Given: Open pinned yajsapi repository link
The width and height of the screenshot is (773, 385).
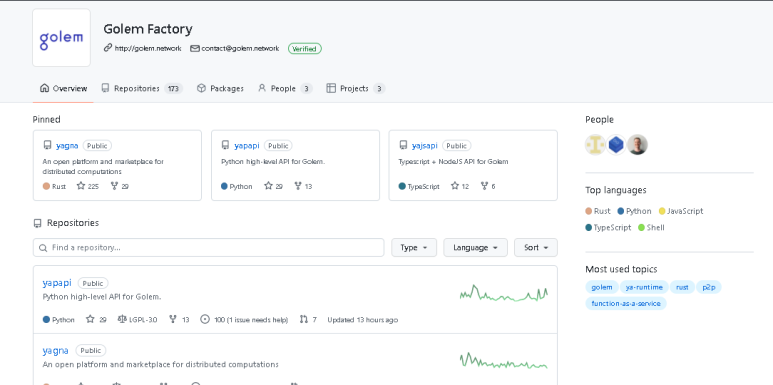Looking at the screenshot, I should (424, 145).
